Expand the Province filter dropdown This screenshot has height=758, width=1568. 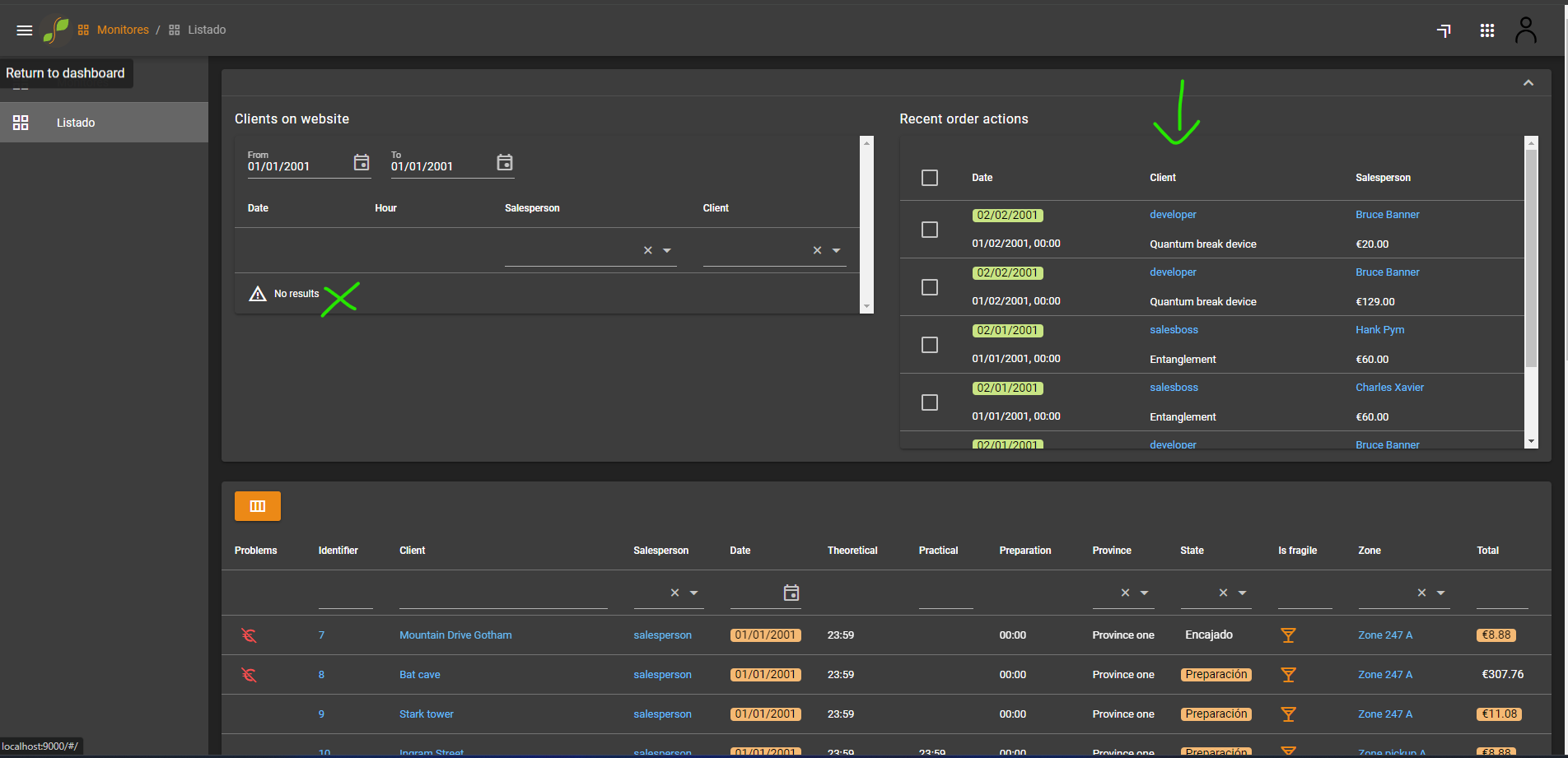1145,593
